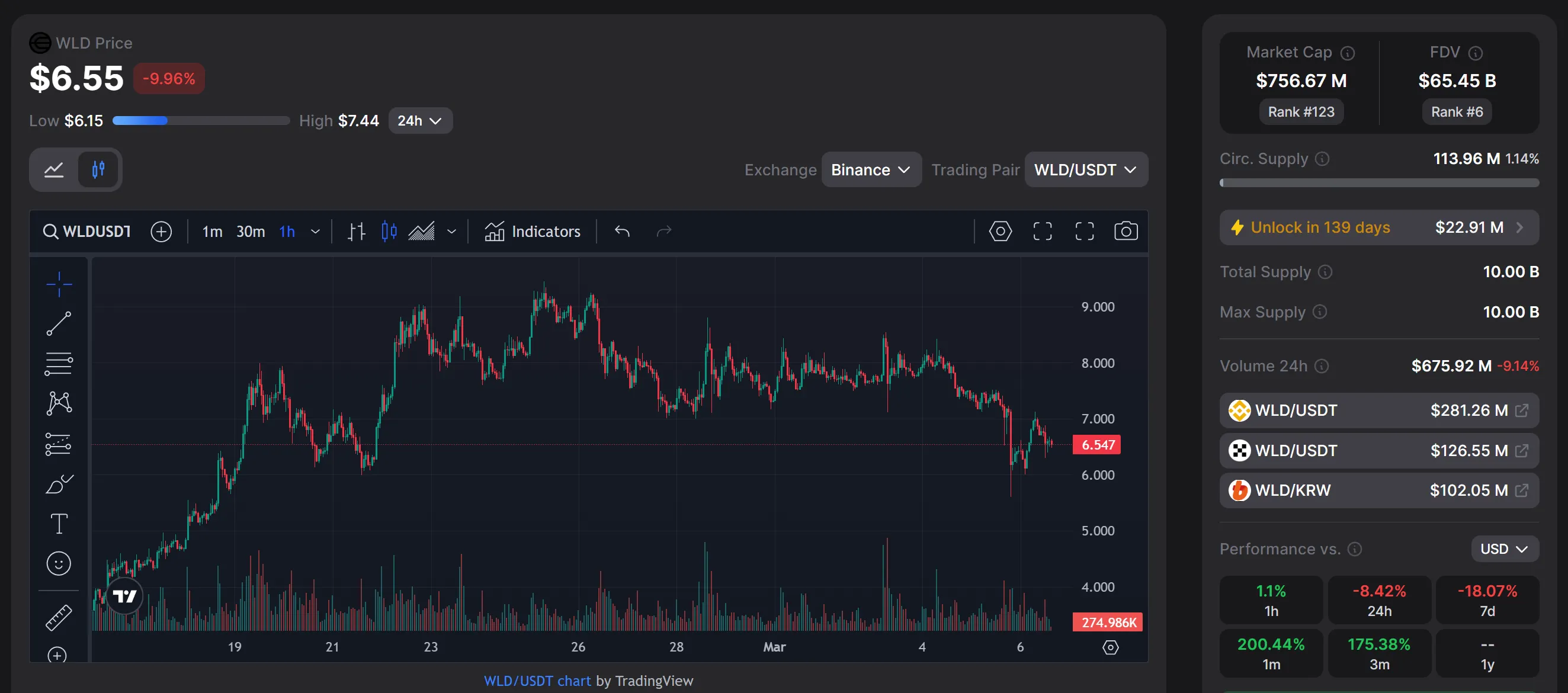Open the Fibonacci retracement tool
Viewport: 1568px width, 693px height.
(x=59, y=364)
